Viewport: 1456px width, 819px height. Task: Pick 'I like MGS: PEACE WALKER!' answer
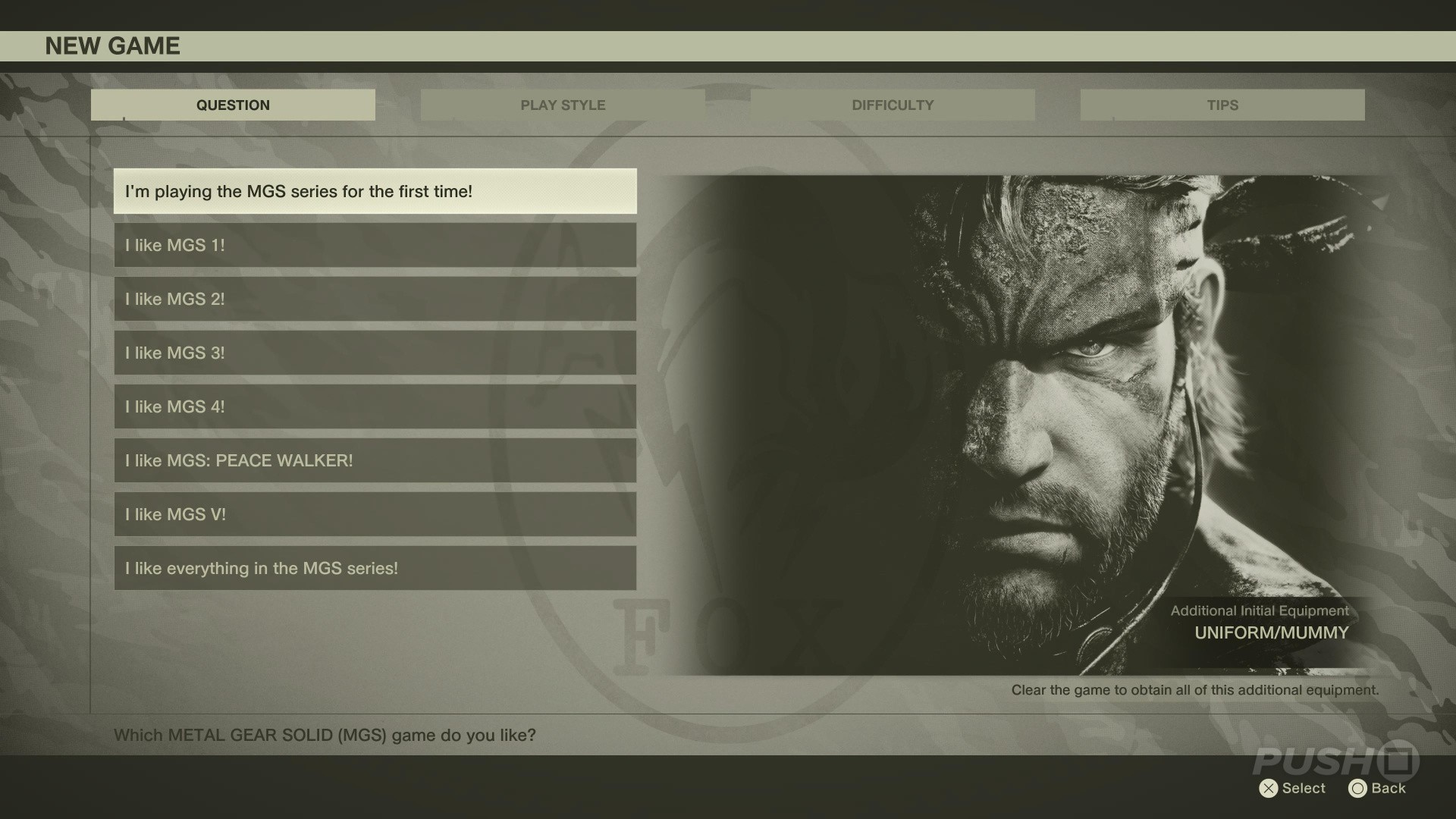pyautogui.click(x=375, y=460)
